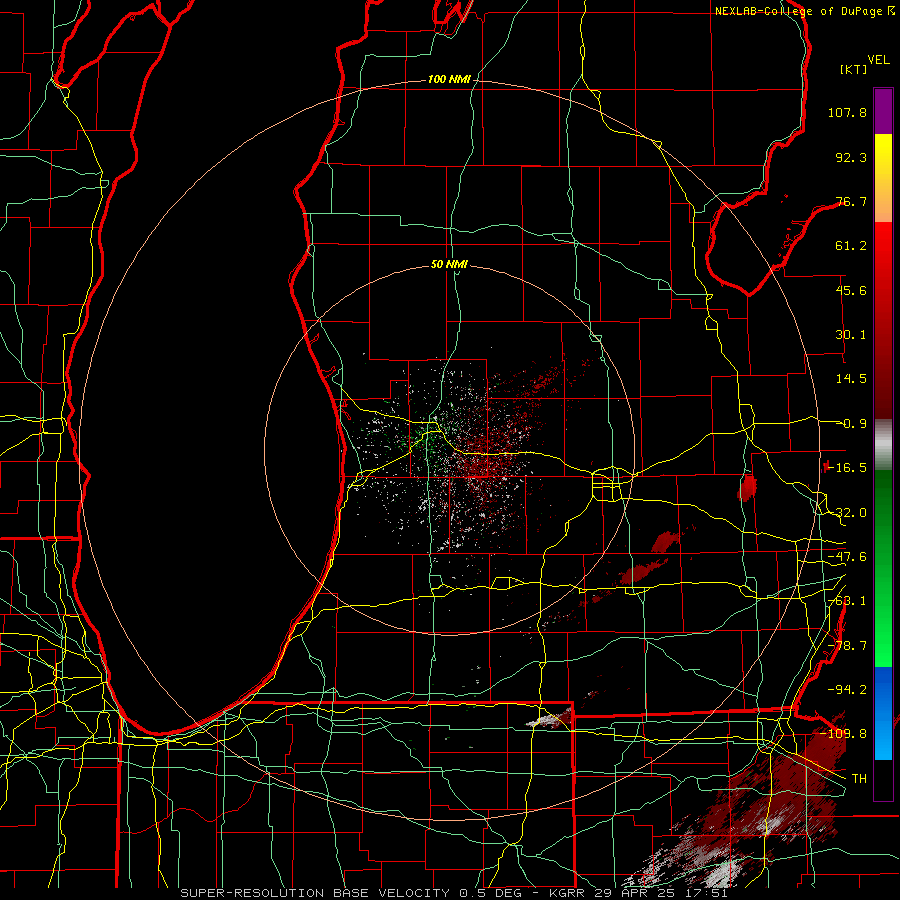Click the 100 NMI range ring label

(x=449, y=79)
